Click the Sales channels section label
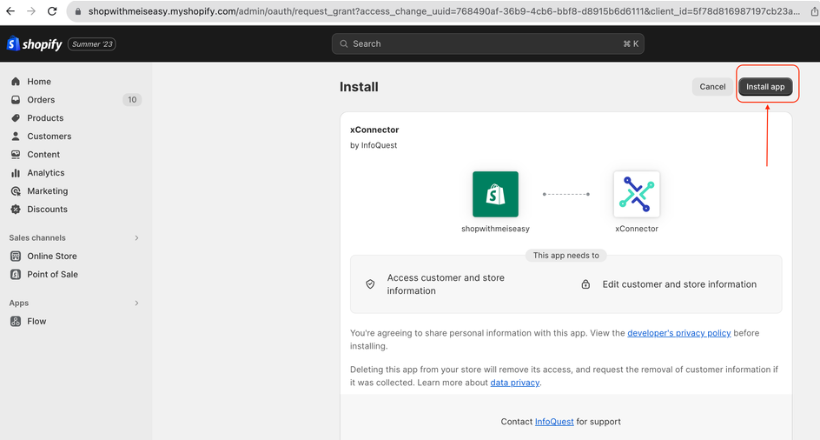820x440 pixels. [37, 238]
